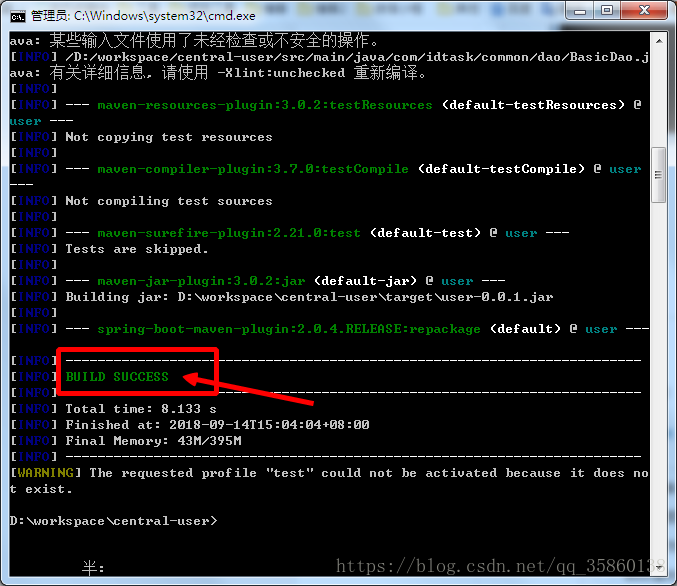
Task: Click the (default-testCompile) text
Action: (x=501, y=169)
